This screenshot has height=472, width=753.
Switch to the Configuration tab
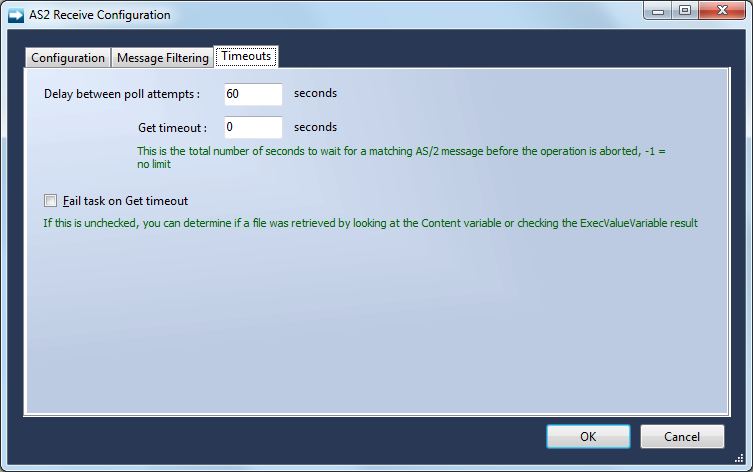pos(68,58)
